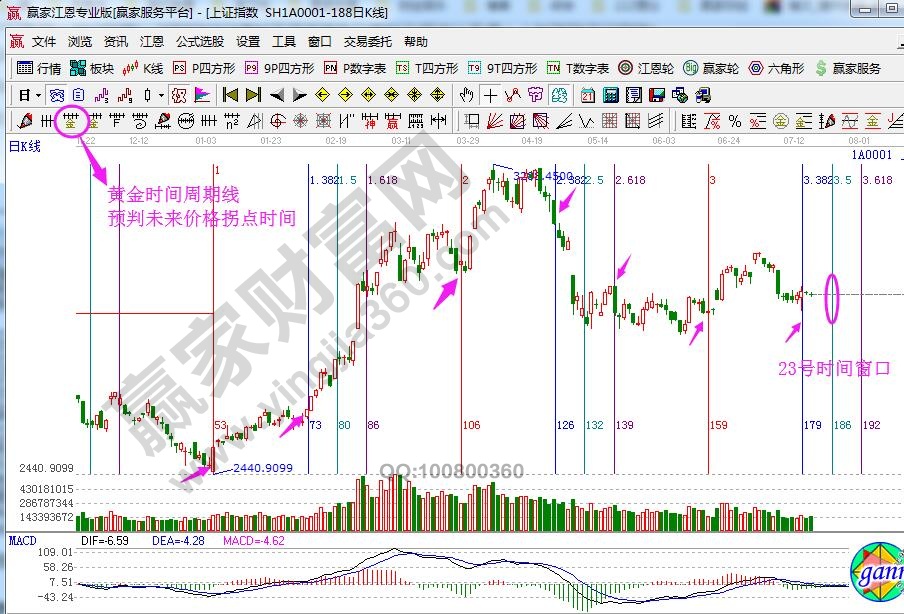Jump to first bar with skip-back icon
Screen dimensions: 904x614
click(229, 95)
